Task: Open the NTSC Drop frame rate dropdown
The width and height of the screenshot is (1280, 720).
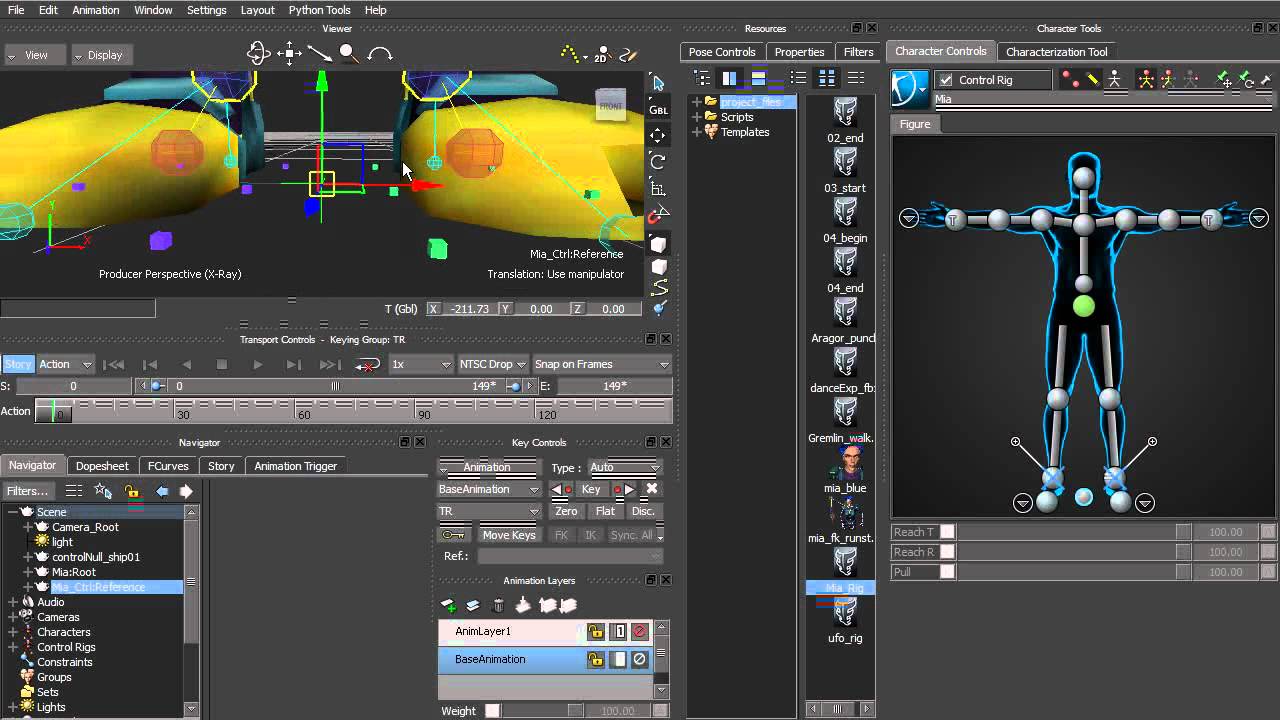Action: click(491, 365)
